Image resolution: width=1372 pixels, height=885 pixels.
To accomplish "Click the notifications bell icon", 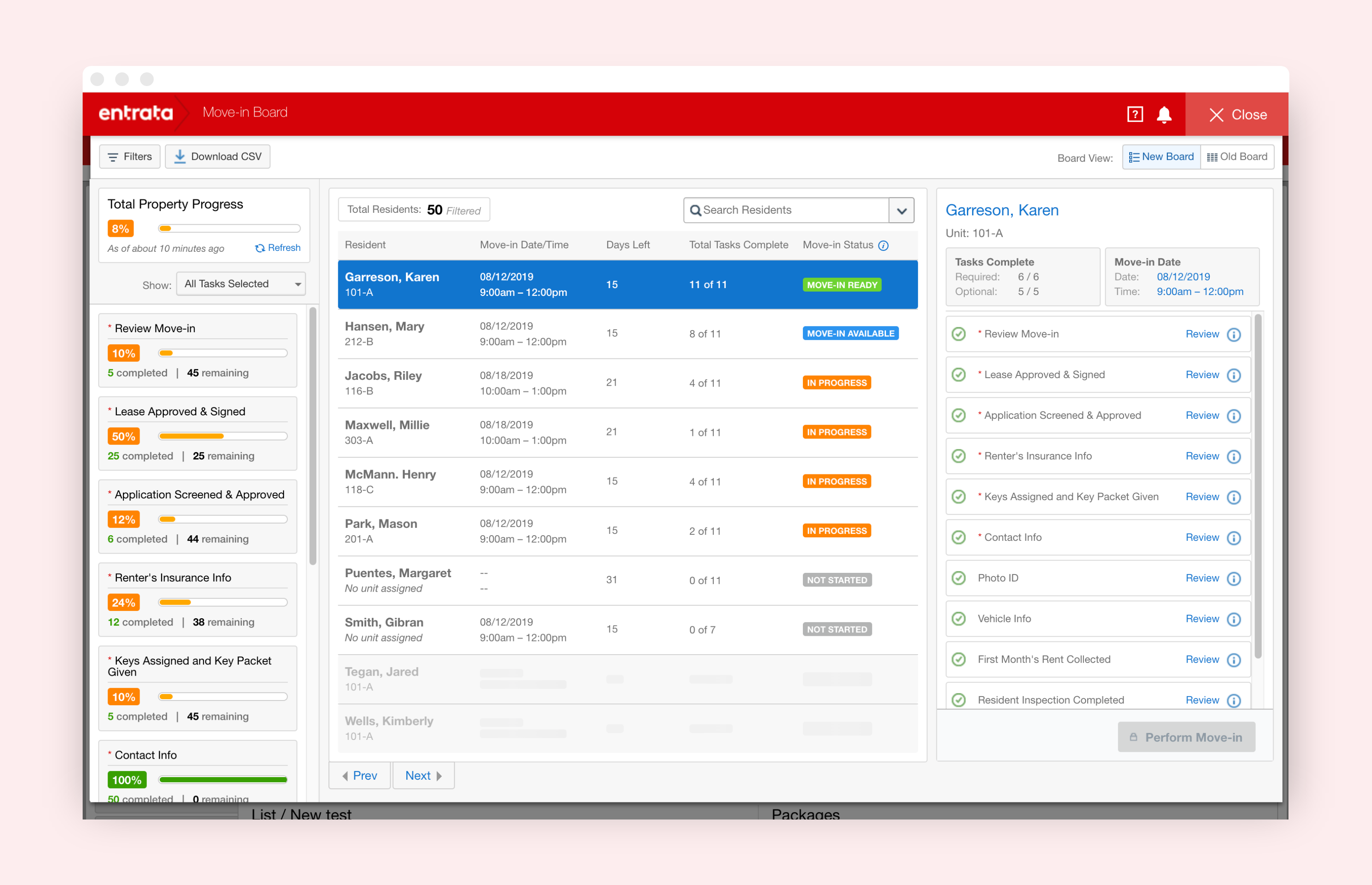I will (x=1164, y=114).
